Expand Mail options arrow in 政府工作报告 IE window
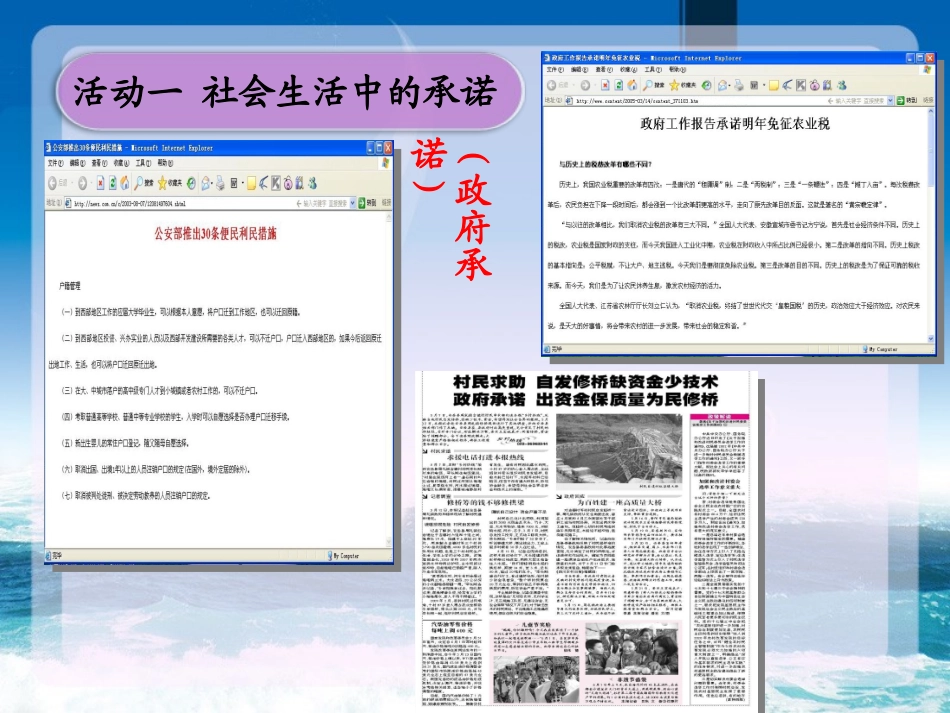The width and height of the screenshot is (950, 713). (x=729, y=86)
